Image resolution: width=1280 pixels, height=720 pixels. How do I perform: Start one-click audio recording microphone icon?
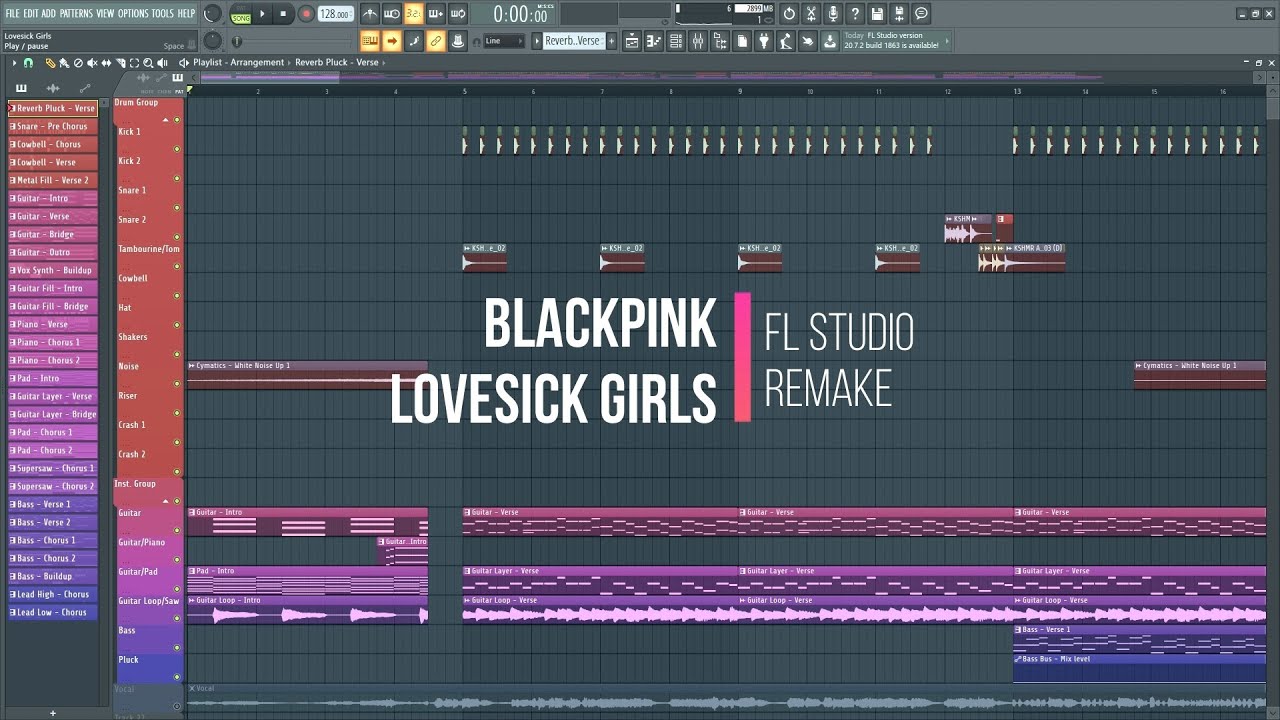point(833,13)
